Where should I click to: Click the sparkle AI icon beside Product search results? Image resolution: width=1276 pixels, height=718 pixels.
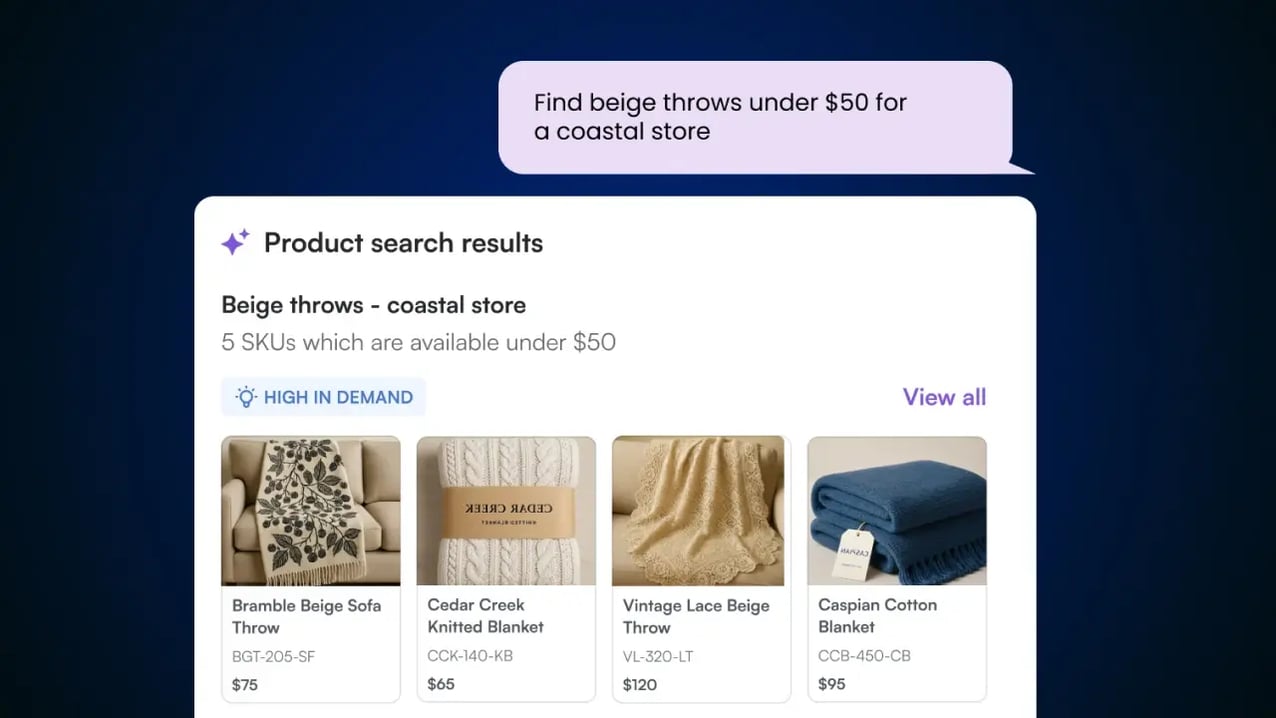(x=235, y=242)
